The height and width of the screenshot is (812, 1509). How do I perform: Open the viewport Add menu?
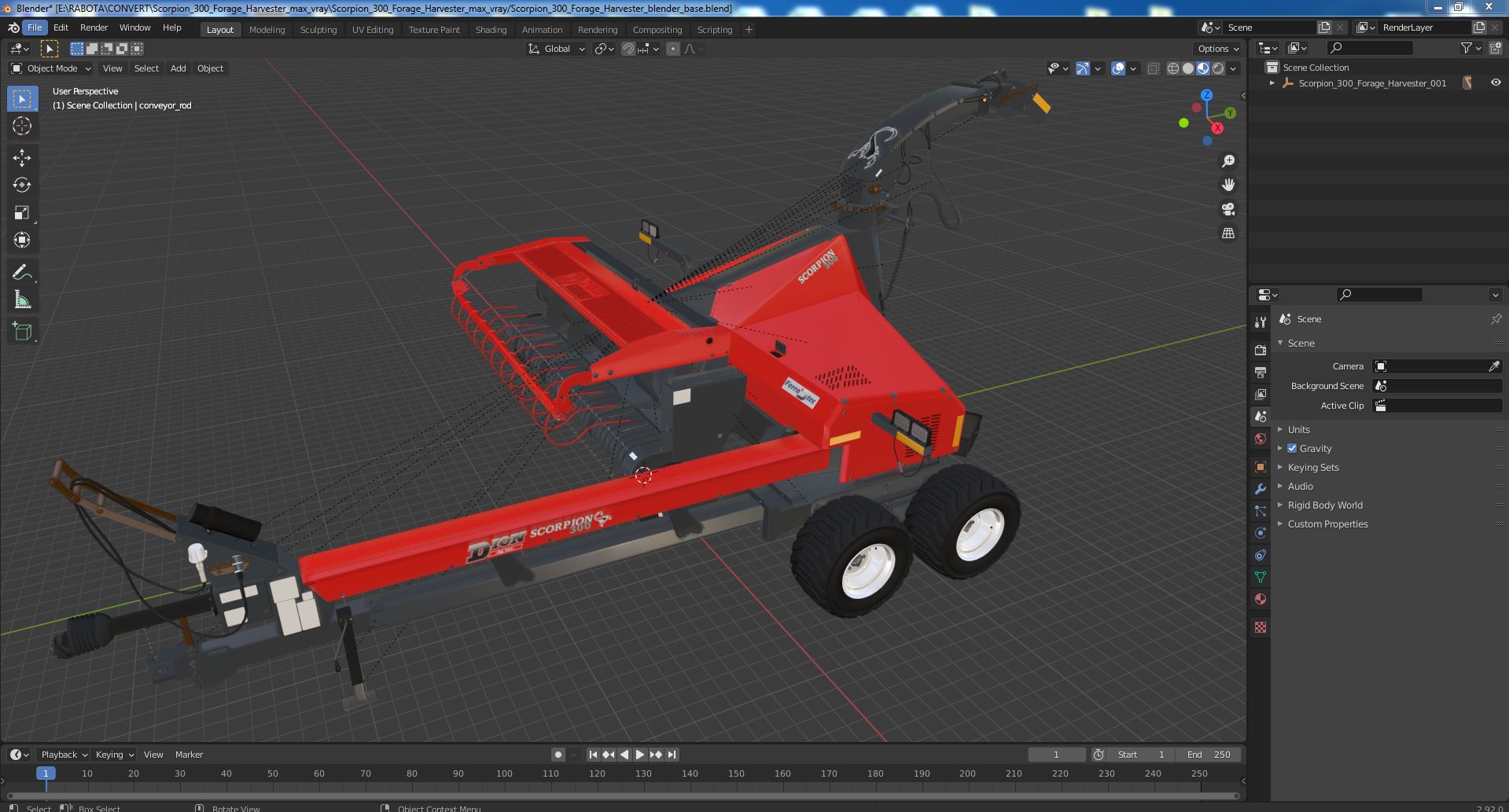[179, 68]
